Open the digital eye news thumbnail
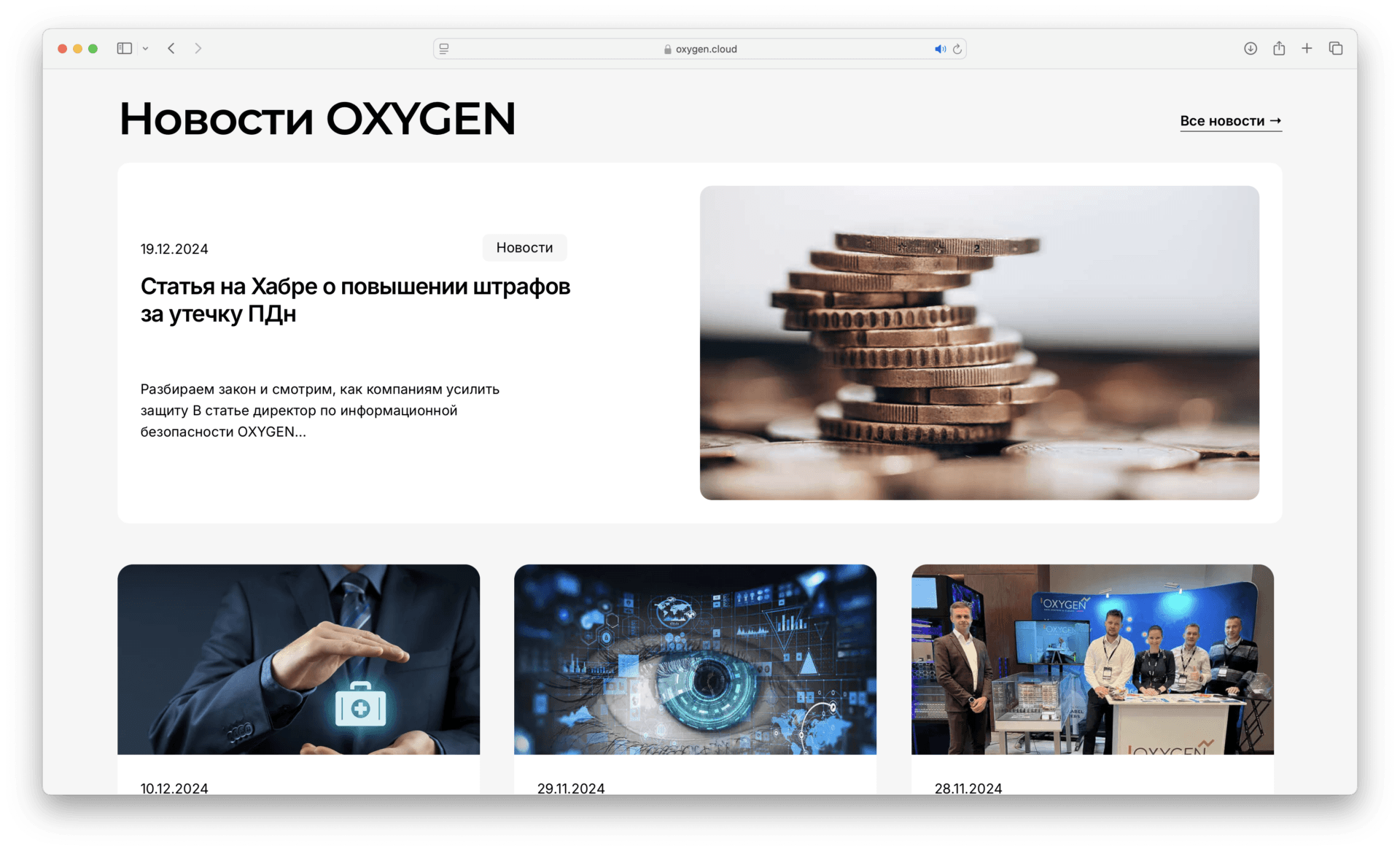This screenshot has height=851, width=1400. tap(695, 659)
